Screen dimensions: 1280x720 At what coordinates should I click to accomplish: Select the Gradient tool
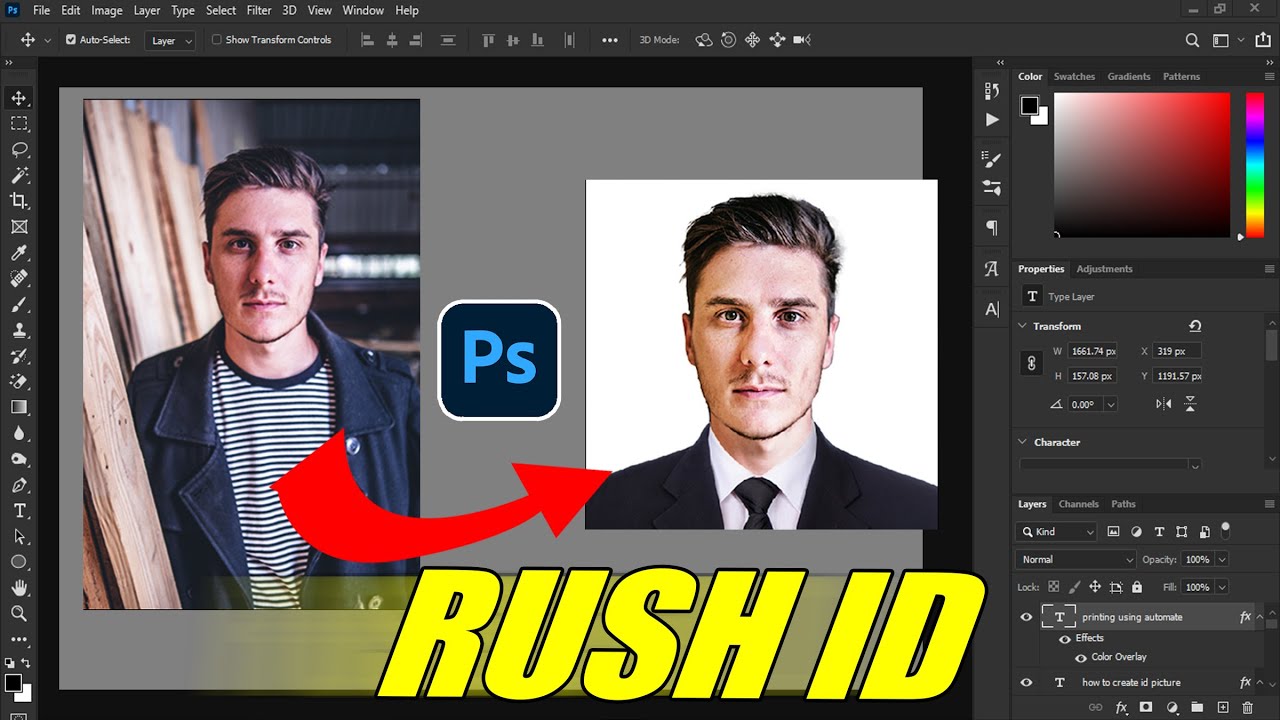tap(19, 407)
